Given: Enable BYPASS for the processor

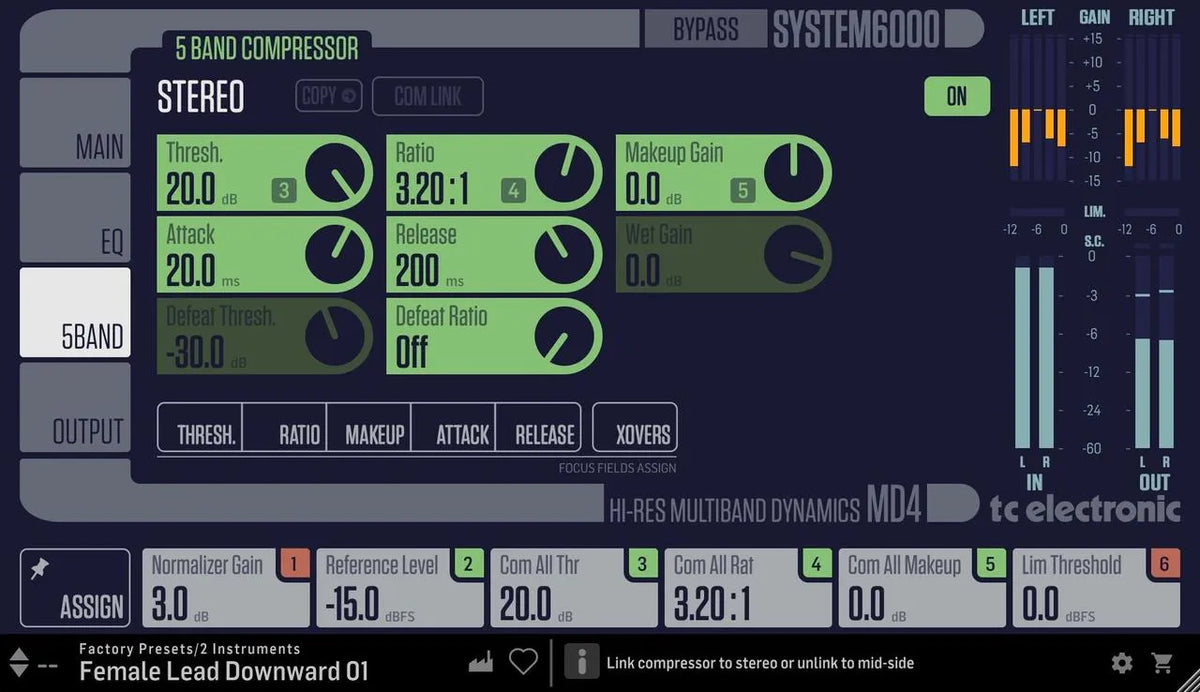Looking at the screenshot, I should pyautogui.click(x=706, y=29).
